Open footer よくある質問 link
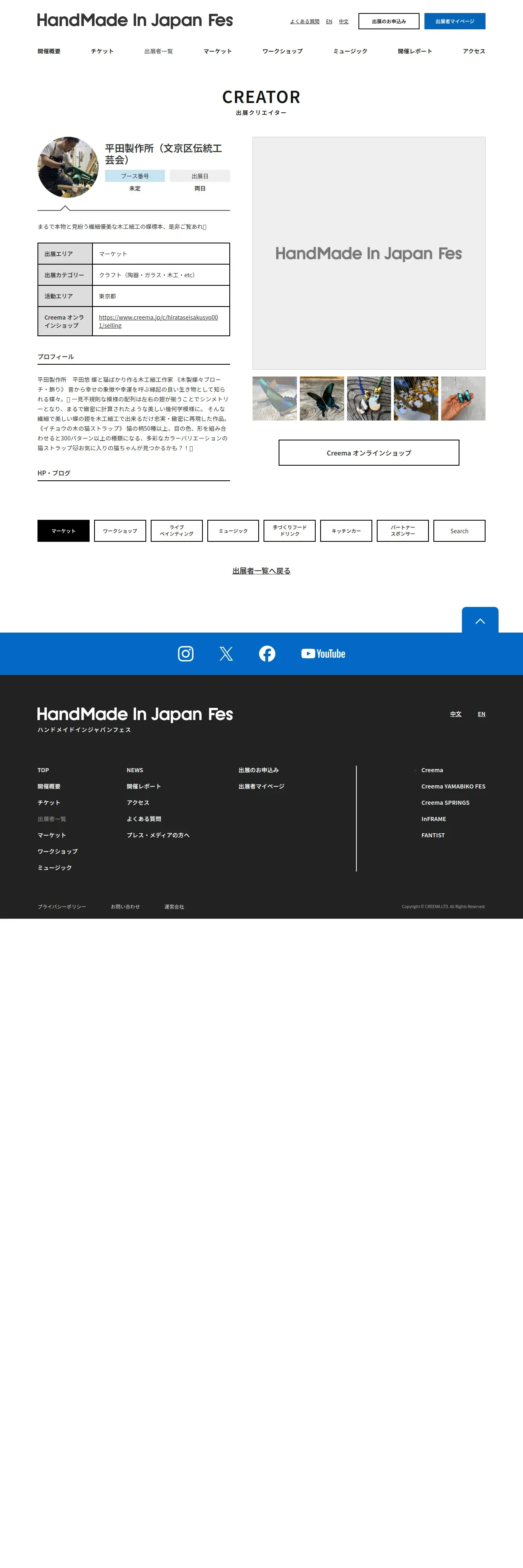The image size is (523, 1568). pos(144,819)
